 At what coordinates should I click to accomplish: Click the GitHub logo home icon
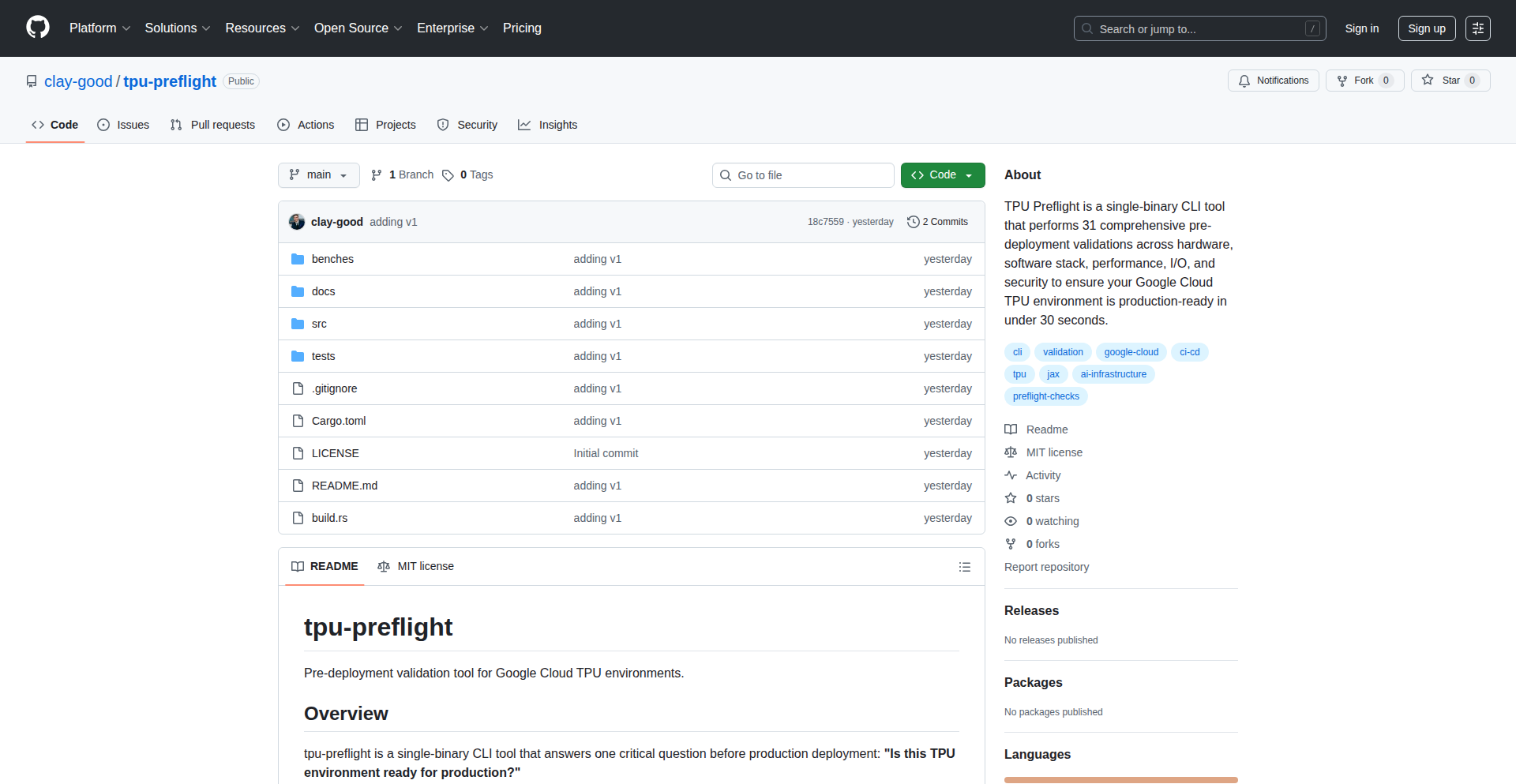(x=38, y=28)
